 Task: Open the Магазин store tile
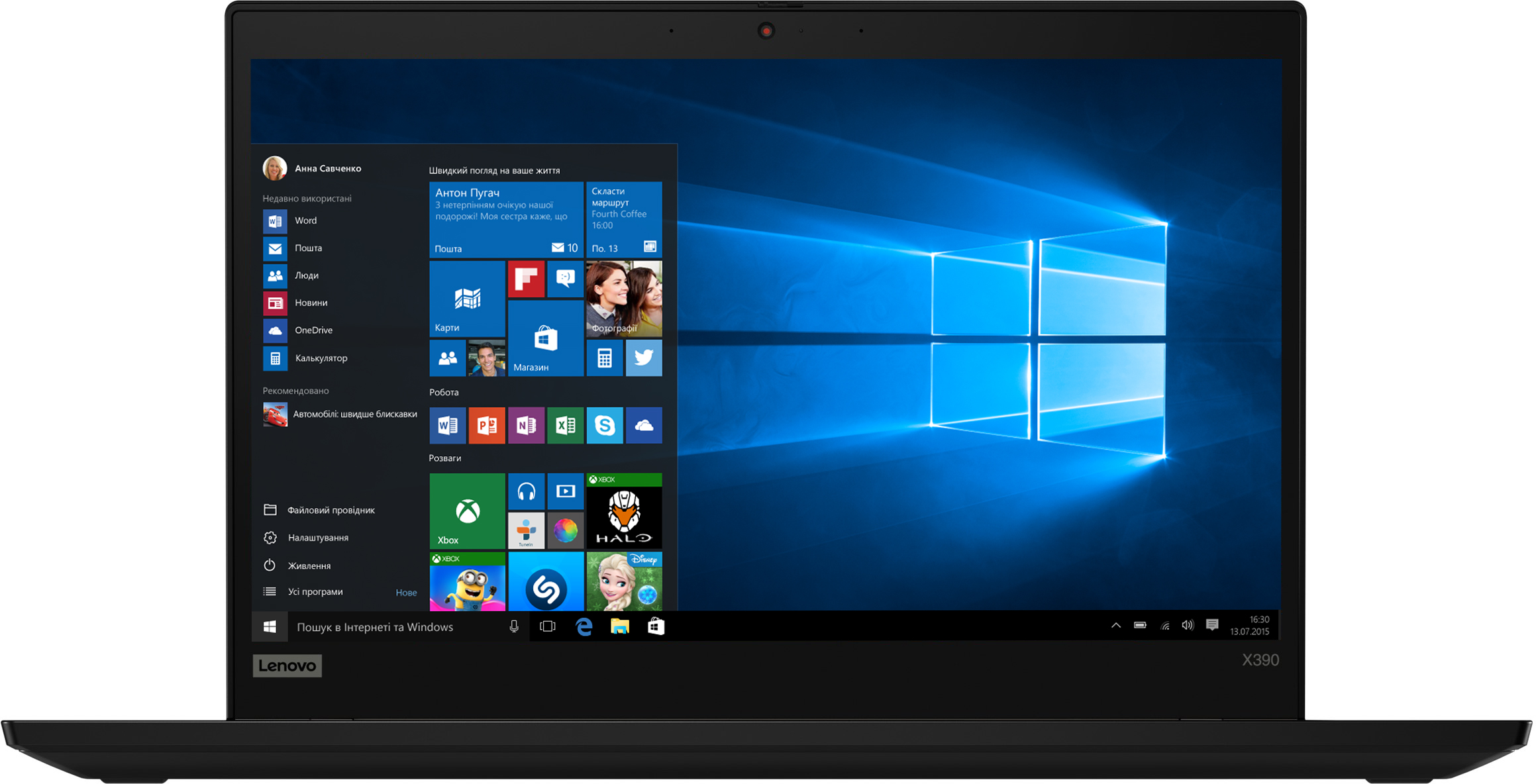pyautogui.click(x=546, y=339)
